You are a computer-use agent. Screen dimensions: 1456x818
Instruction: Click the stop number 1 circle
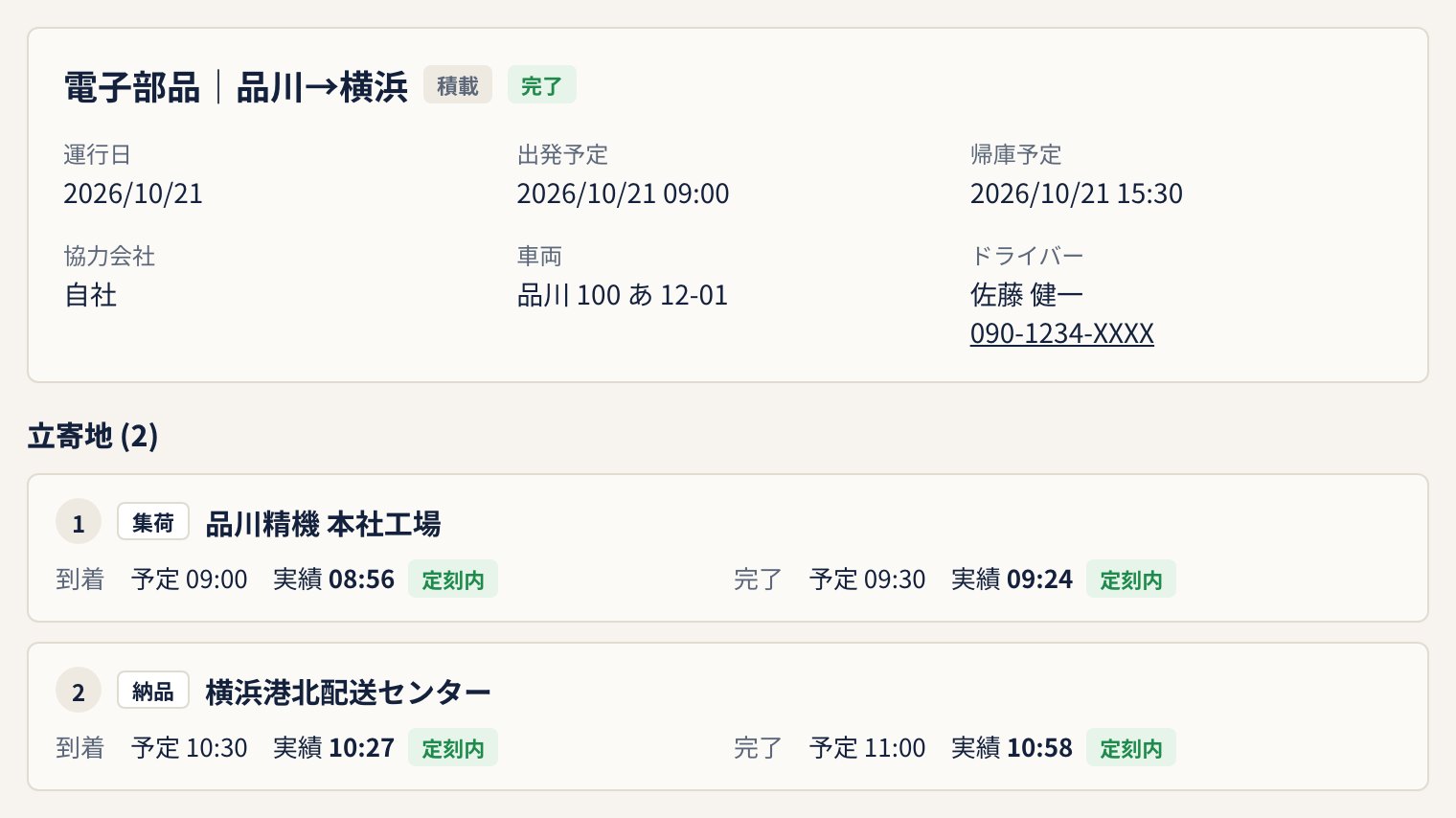[79, 523]
